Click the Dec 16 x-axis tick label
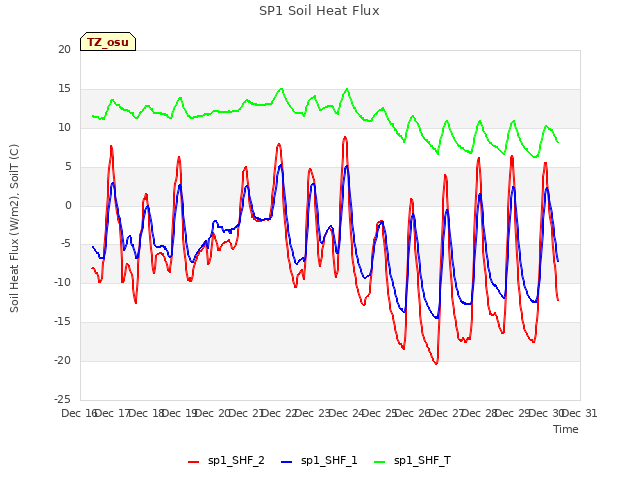640x480 pixels. pos(79,413)
